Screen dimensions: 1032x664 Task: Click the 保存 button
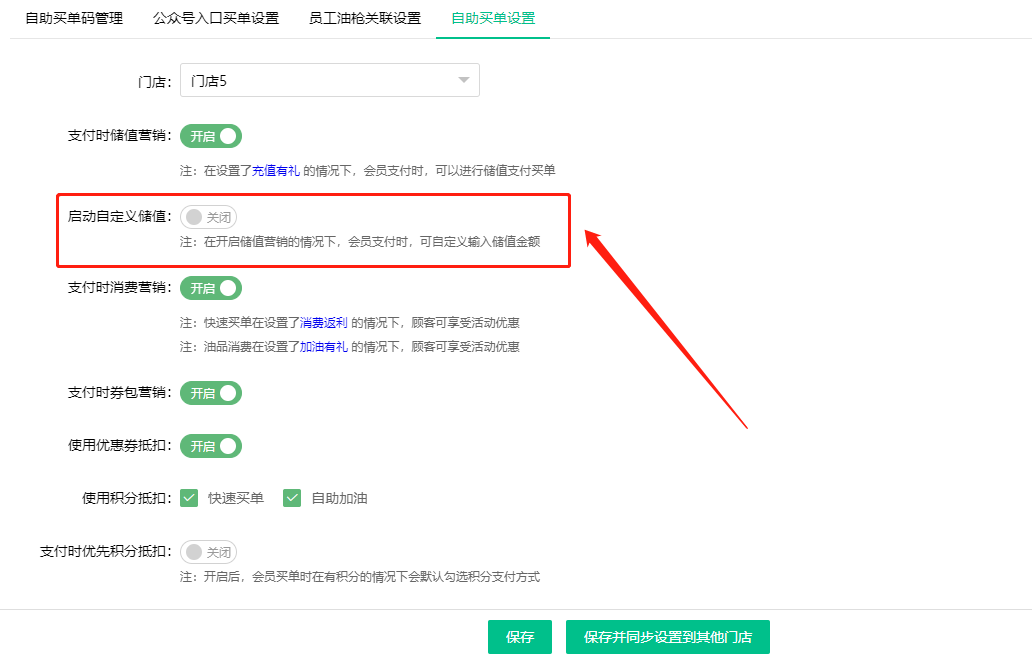click(520, 637)
